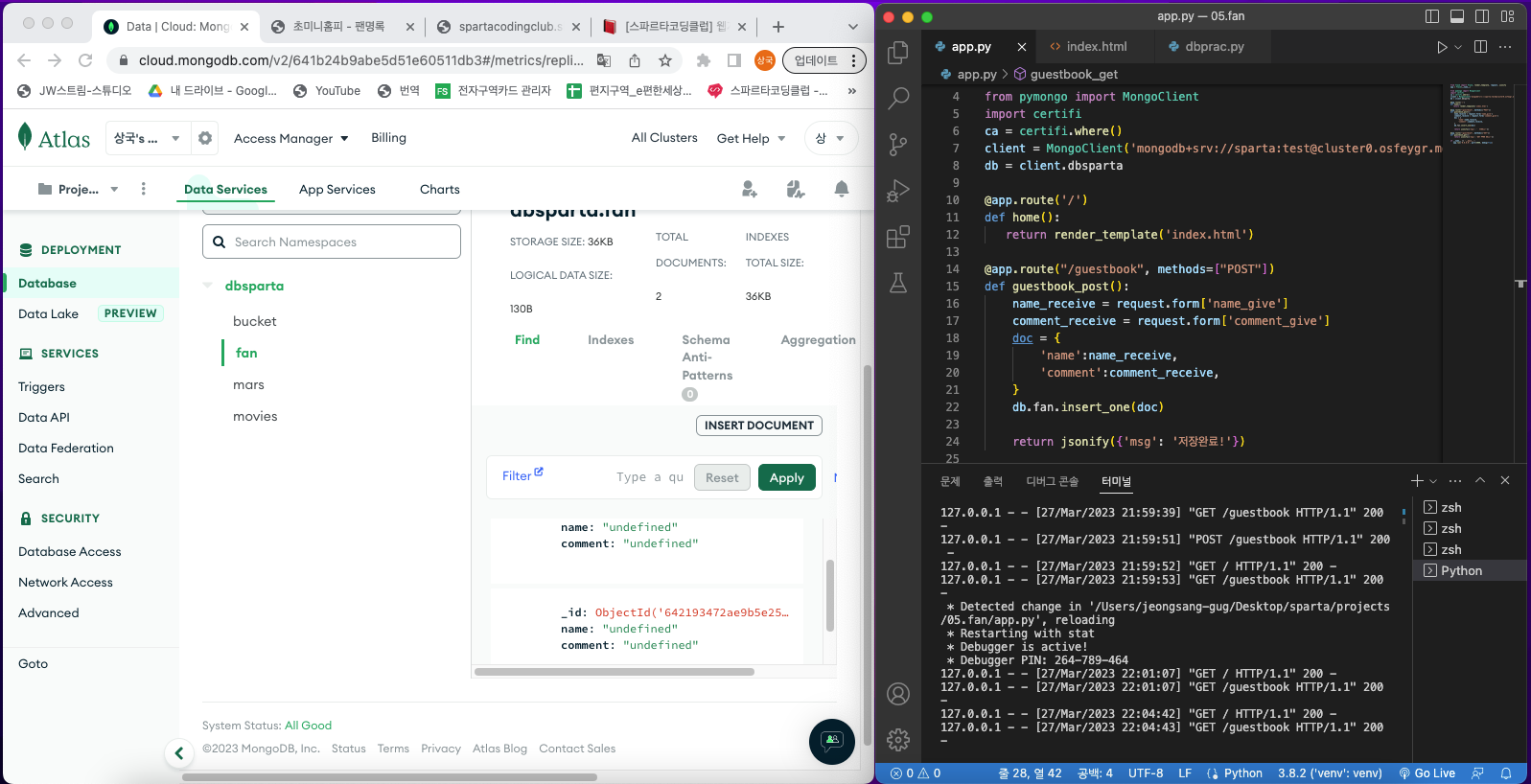Reset the filter query
This screenshot has width=1531, height=784.
coord(722,477)
